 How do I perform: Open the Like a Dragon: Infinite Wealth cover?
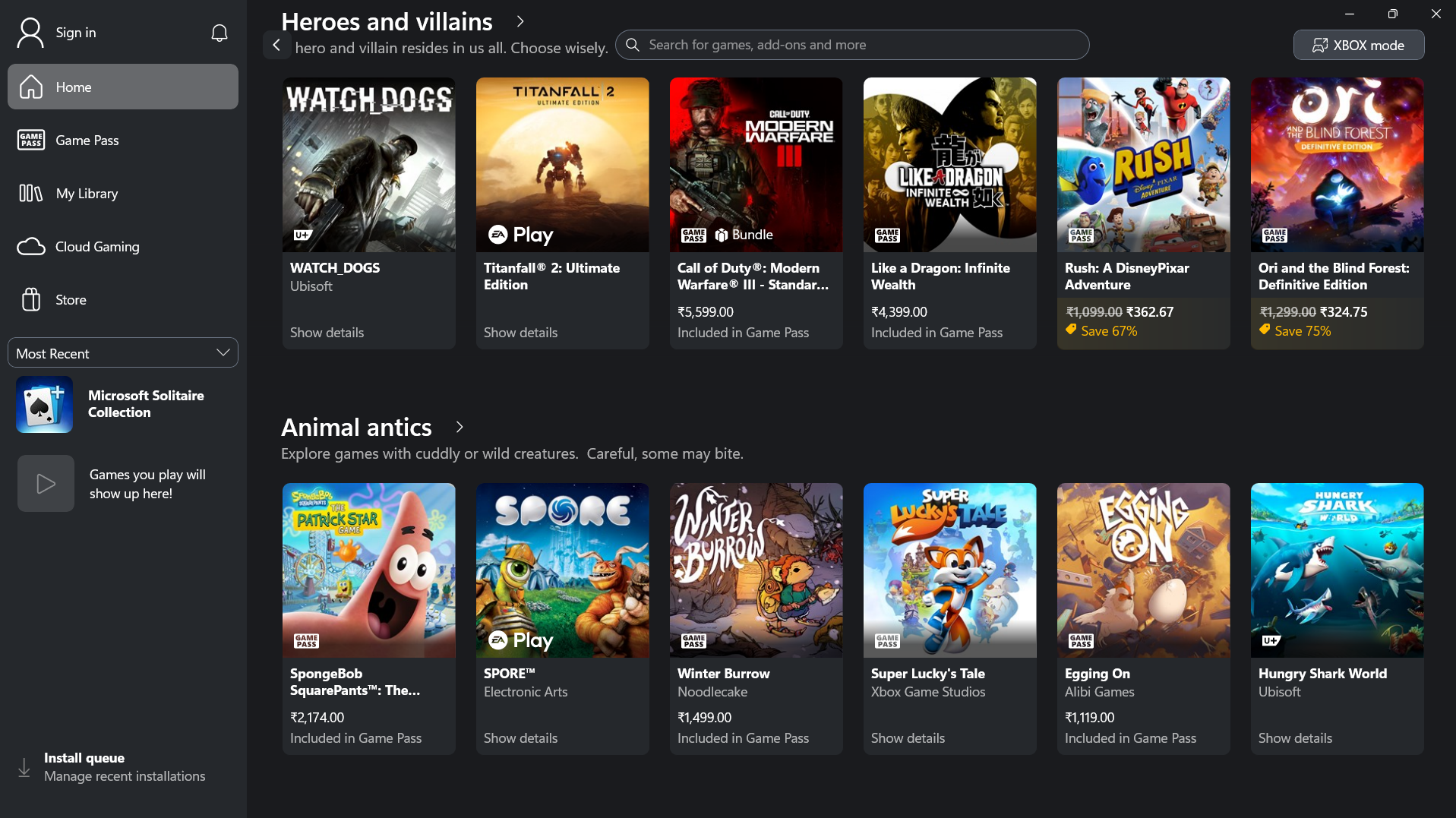tap(950, 165)
